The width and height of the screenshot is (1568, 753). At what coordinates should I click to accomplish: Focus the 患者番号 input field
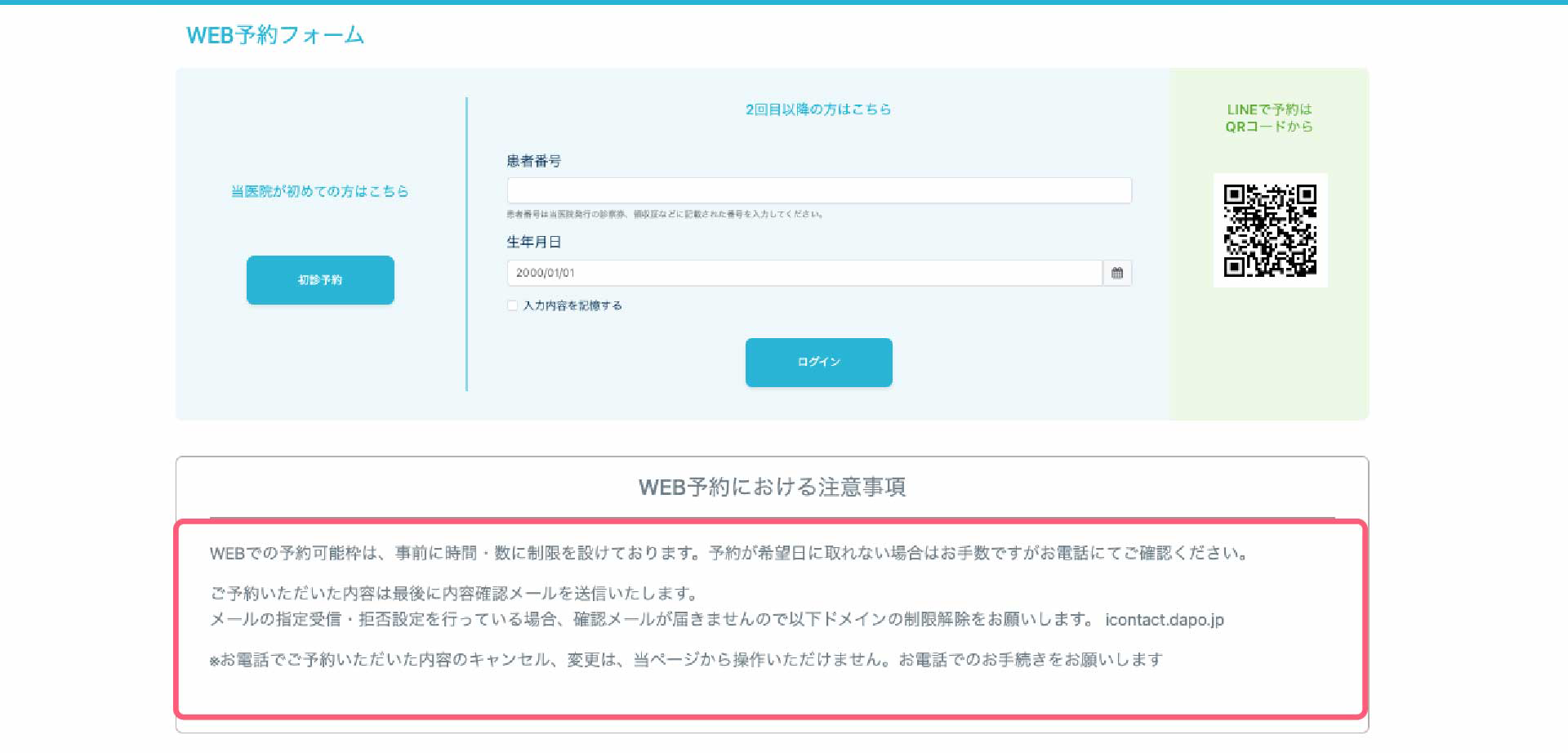click(x=818, y=190)
